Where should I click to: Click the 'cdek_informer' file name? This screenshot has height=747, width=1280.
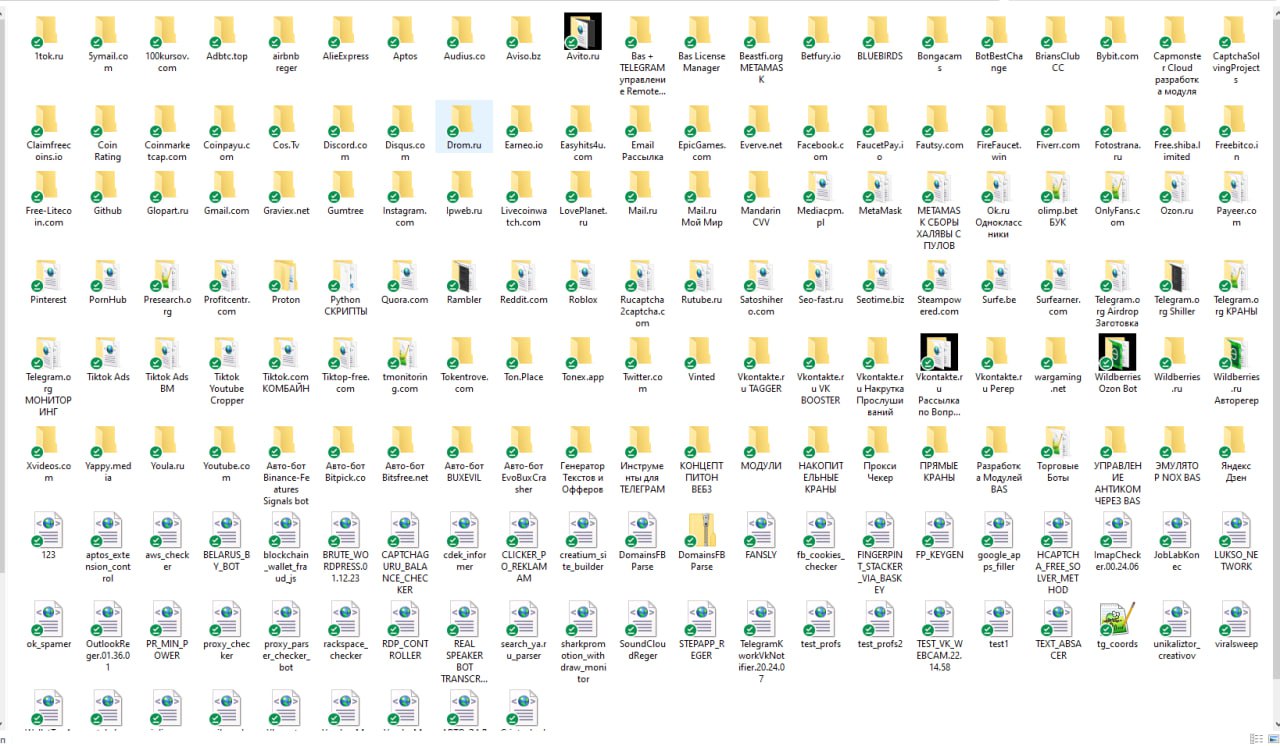pyautogui.click(x=463, y=560)
